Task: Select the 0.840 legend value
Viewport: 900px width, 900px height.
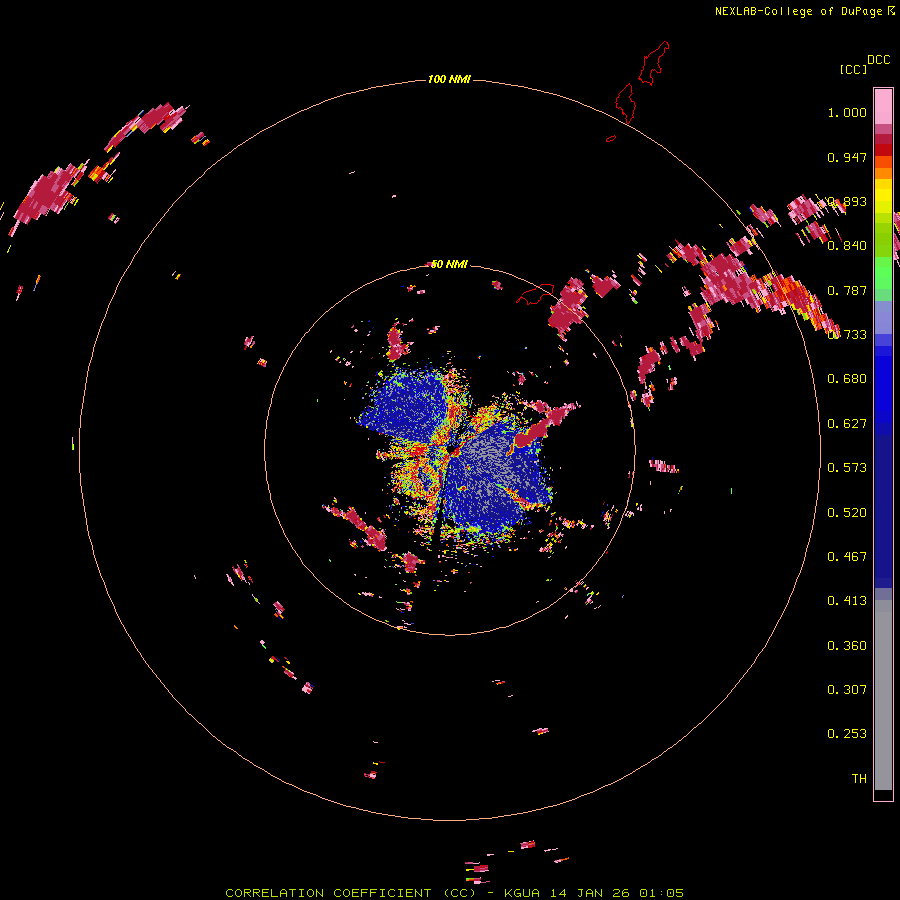Action: [x=847, y=246]
